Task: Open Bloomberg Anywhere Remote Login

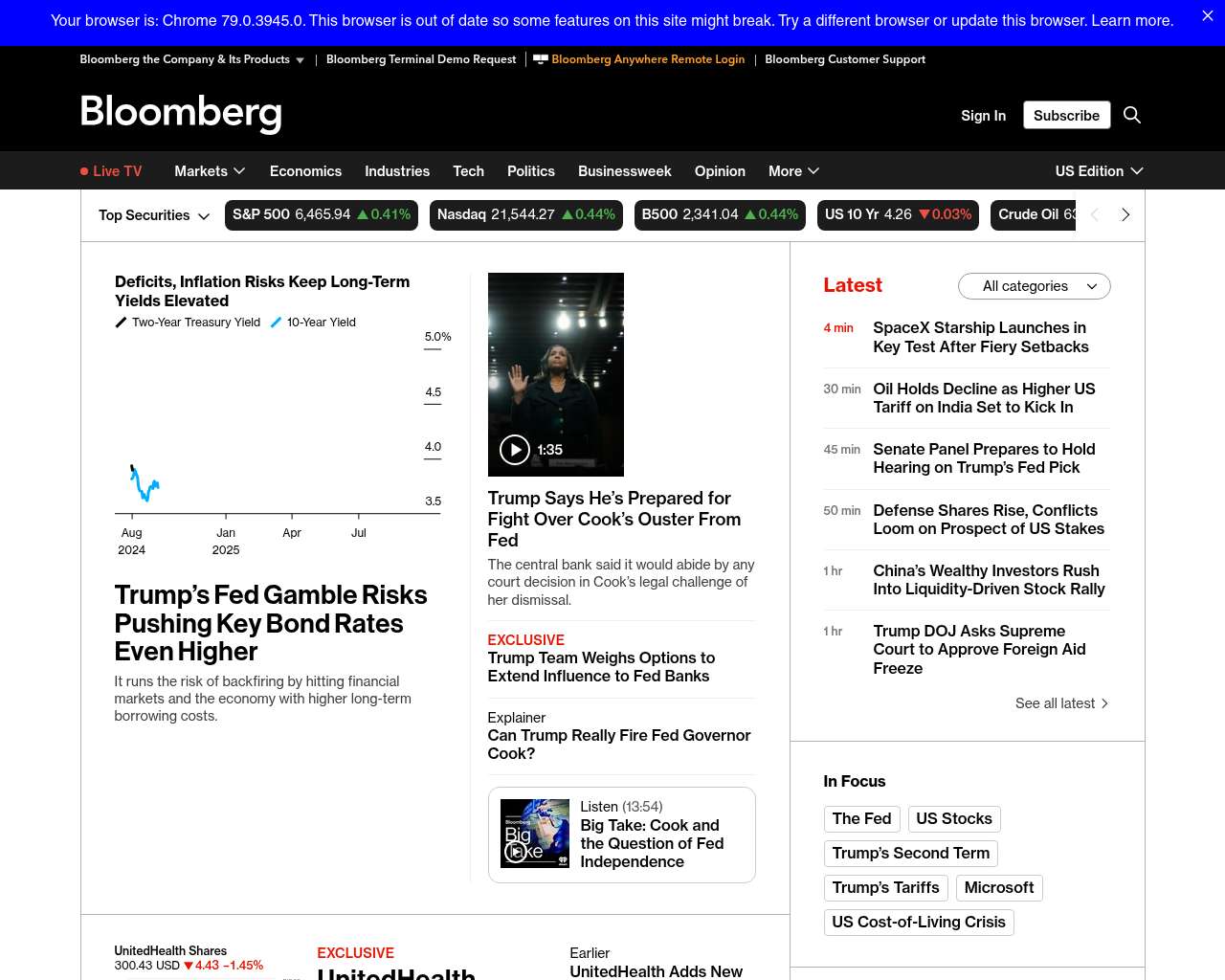Action: tap(648, 59)
